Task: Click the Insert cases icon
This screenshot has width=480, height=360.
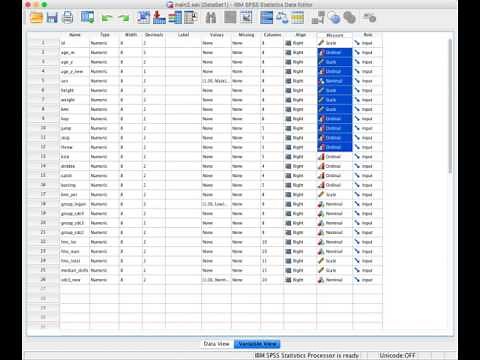Action: tap(230, 18)
